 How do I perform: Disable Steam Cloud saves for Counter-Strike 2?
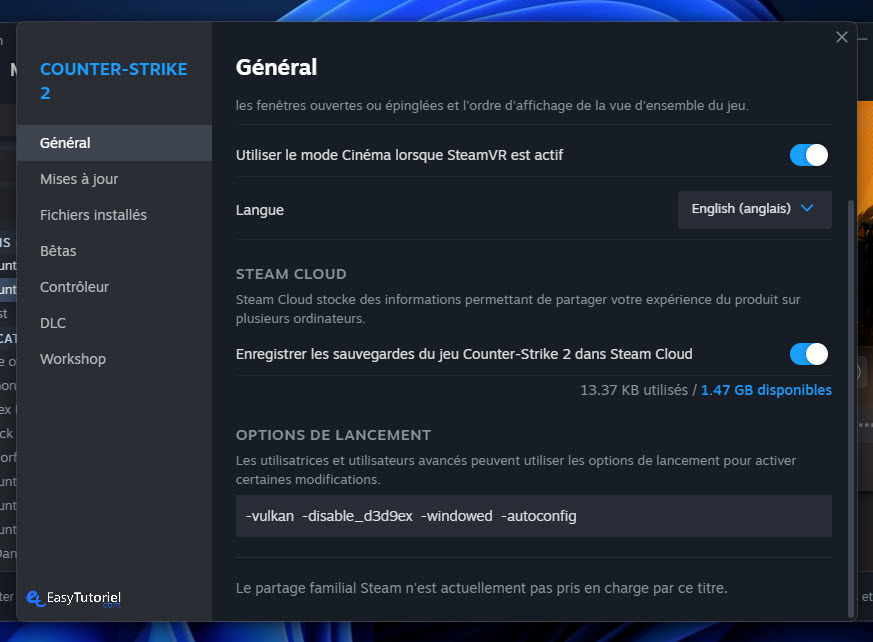[x=808, y=354]
